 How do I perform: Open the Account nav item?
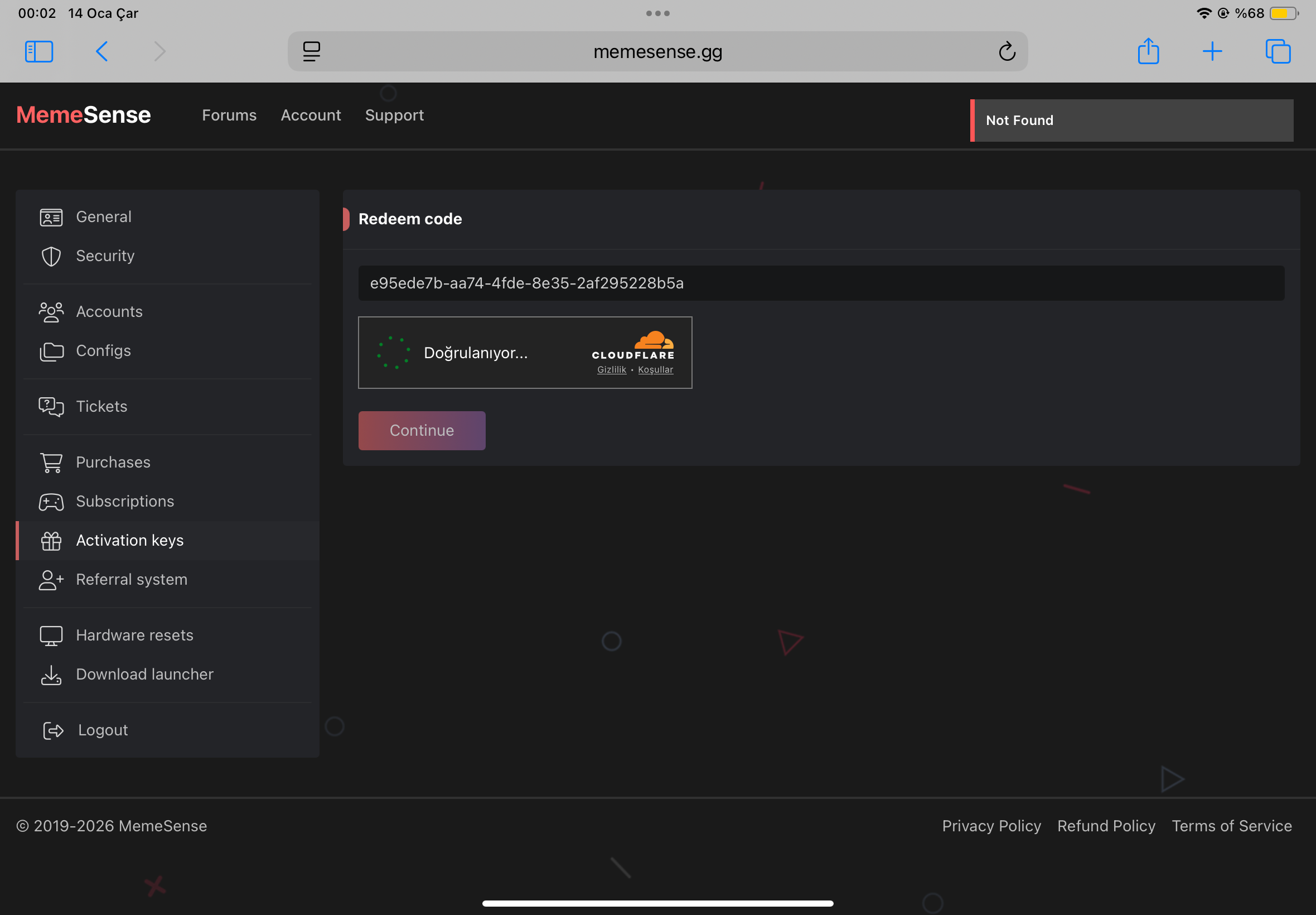(x=311, y=115)
